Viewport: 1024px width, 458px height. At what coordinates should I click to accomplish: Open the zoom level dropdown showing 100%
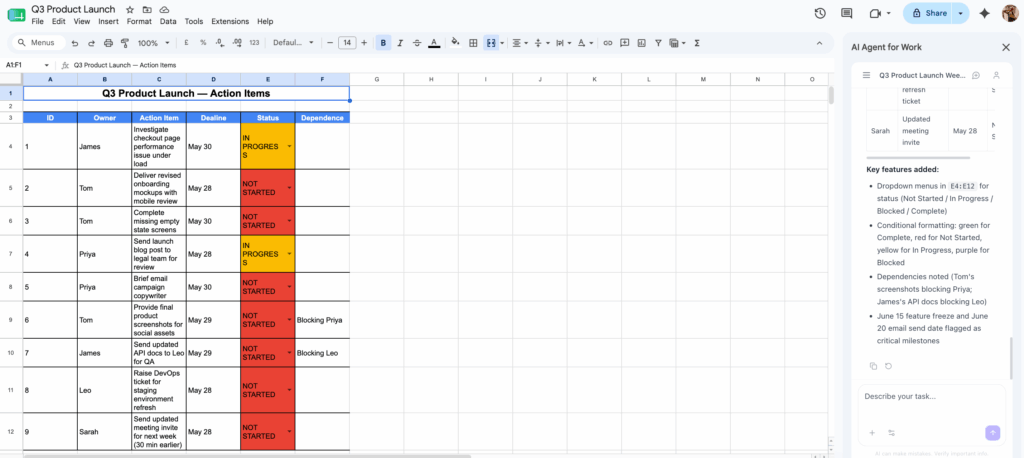[154, 43]
